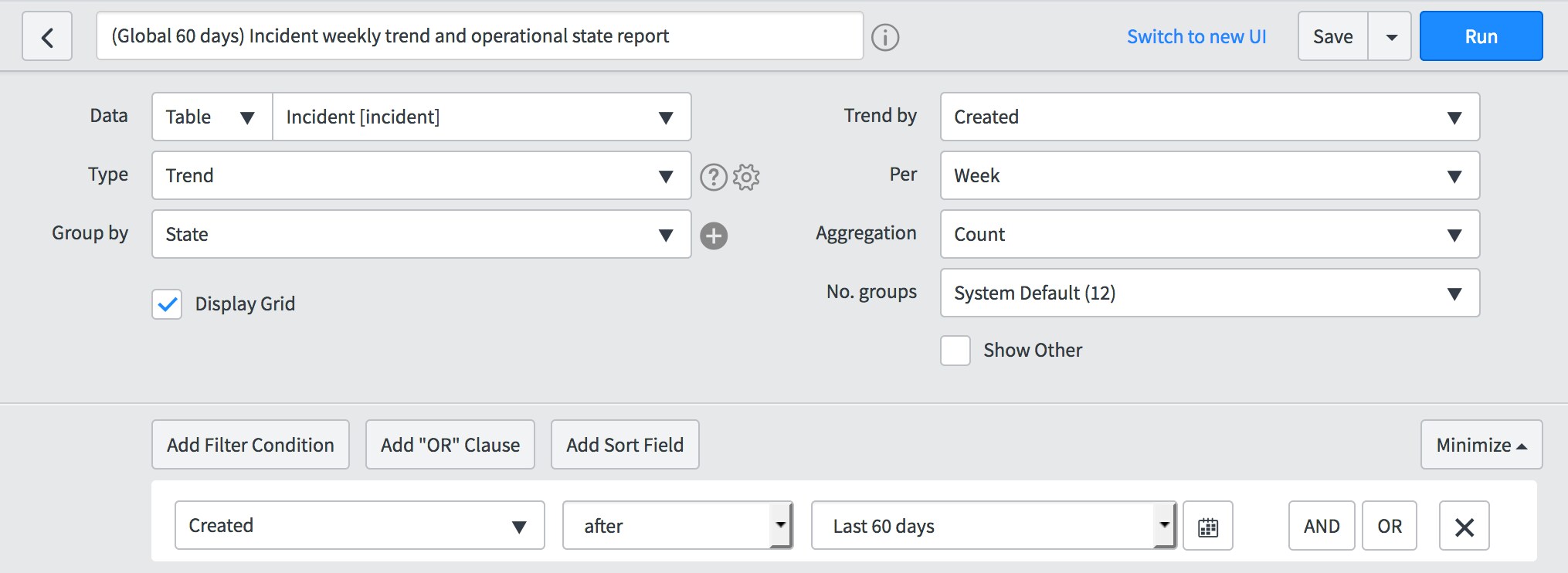Open the Trend by dropdown showing Created
The height and width of the screenshot is (573, 1568).
click(x=1210, y=117)
